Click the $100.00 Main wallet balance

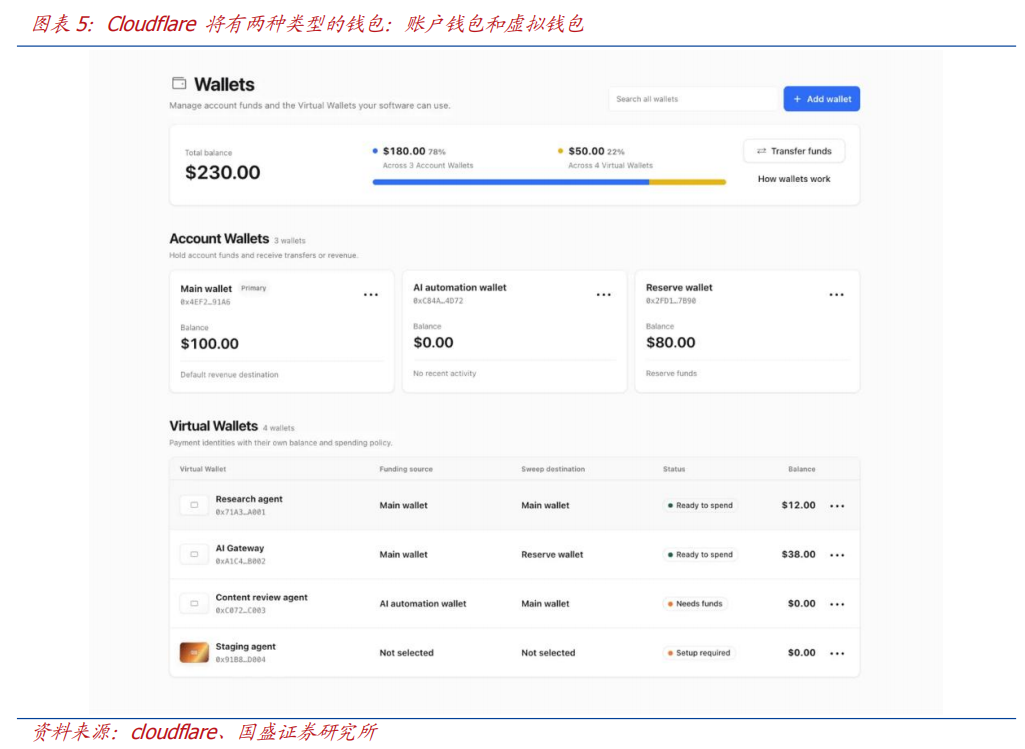click(x=209, y=344)
